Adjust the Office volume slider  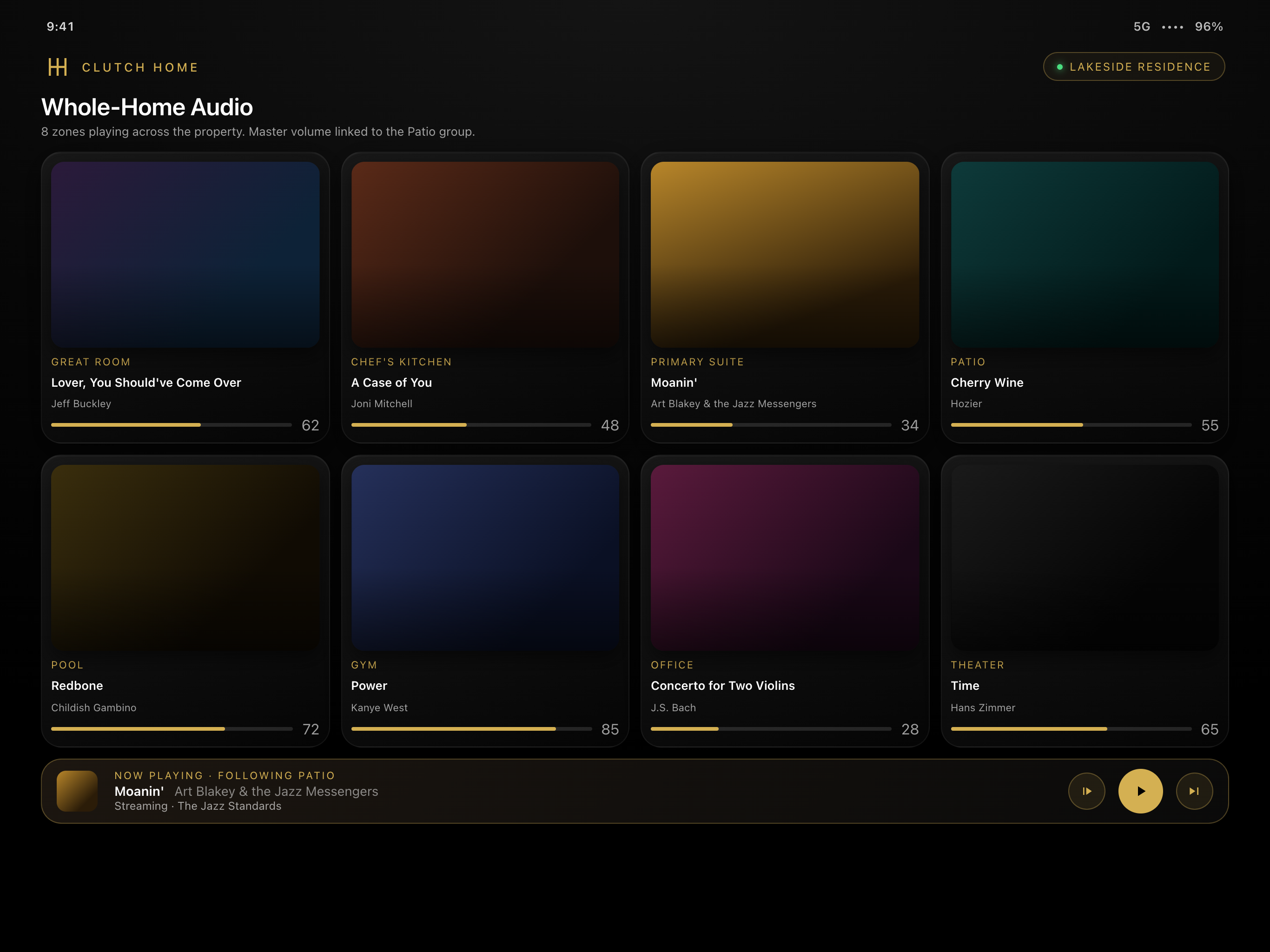coord(770,728)
